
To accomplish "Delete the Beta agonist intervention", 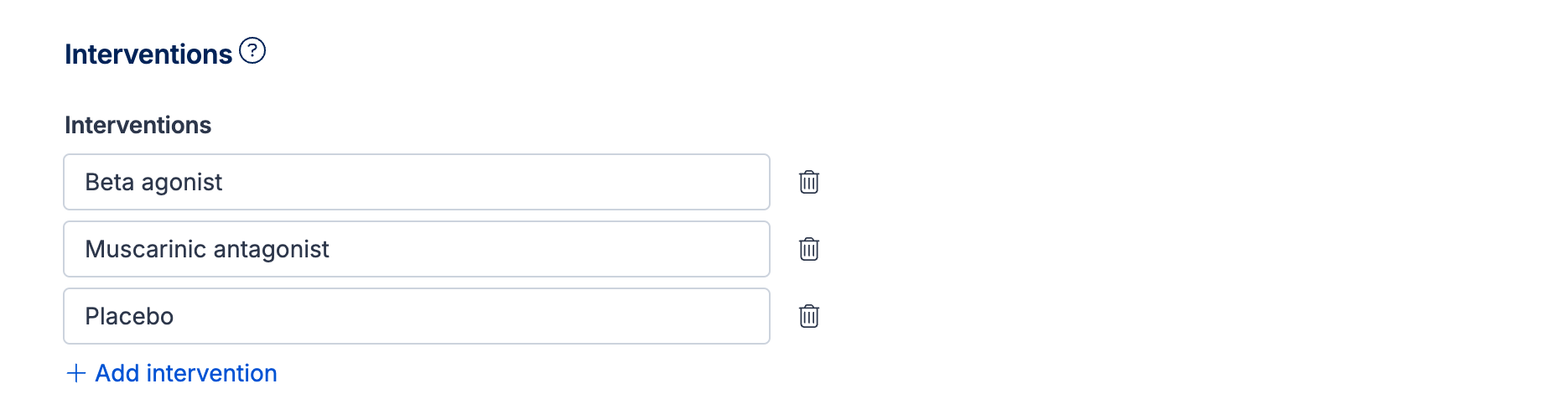I will (808, 182).
